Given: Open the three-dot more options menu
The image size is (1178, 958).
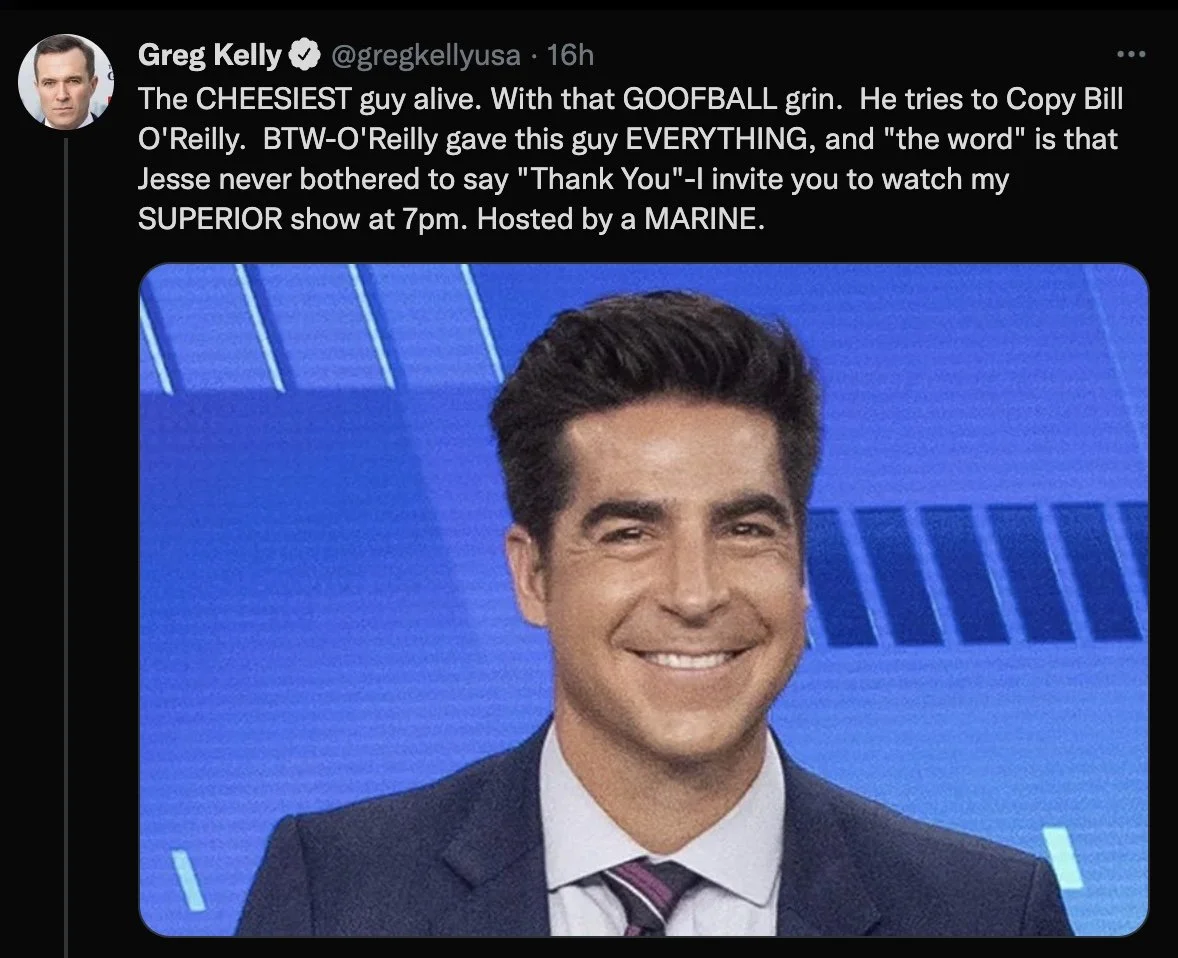Looking at the screenshot, I should [x=1131, y=54].
